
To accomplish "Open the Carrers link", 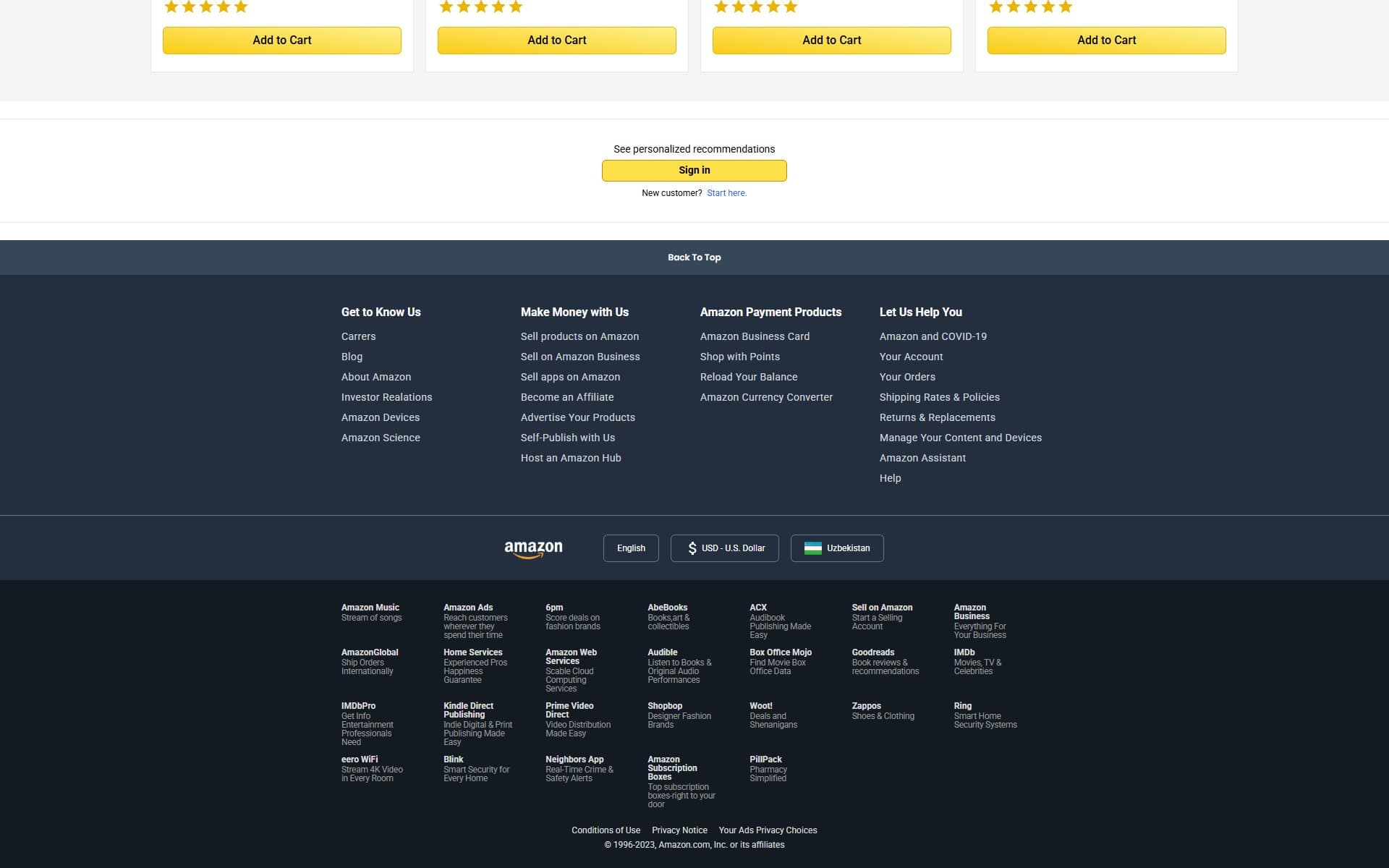I will coord(358,336).
